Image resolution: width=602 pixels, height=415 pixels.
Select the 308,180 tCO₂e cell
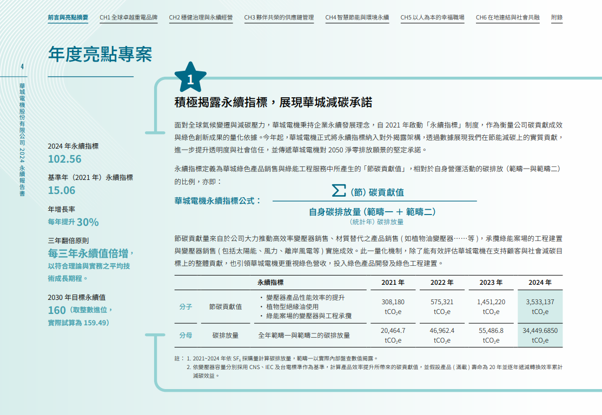coord(393,307)
